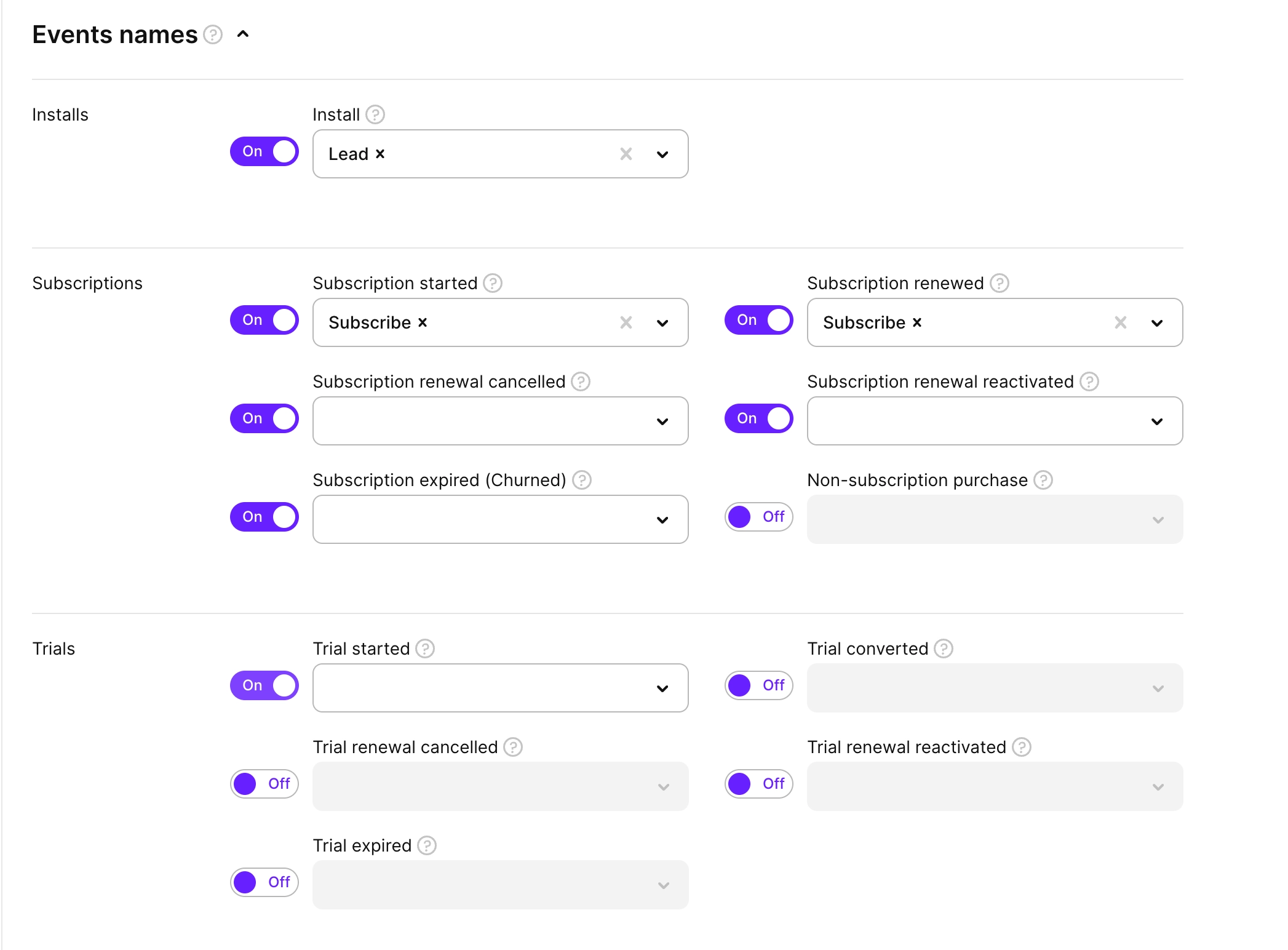This screenshot has width=1288, height=950.
Task: Click Subscription renewed help icon
Action: (1000, 283)
